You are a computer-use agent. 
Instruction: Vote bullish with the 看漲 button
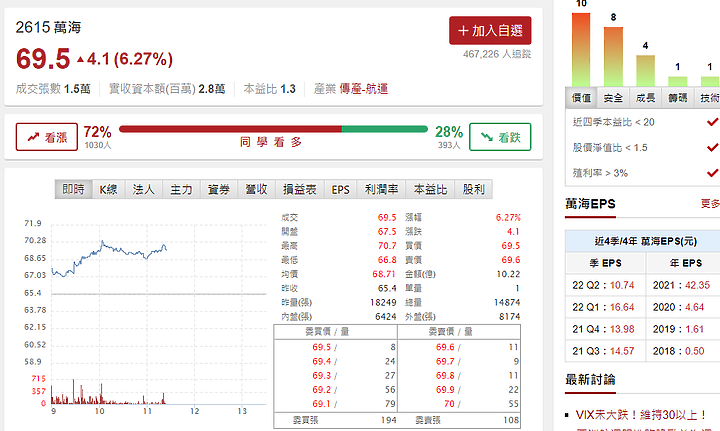(46, 137)
